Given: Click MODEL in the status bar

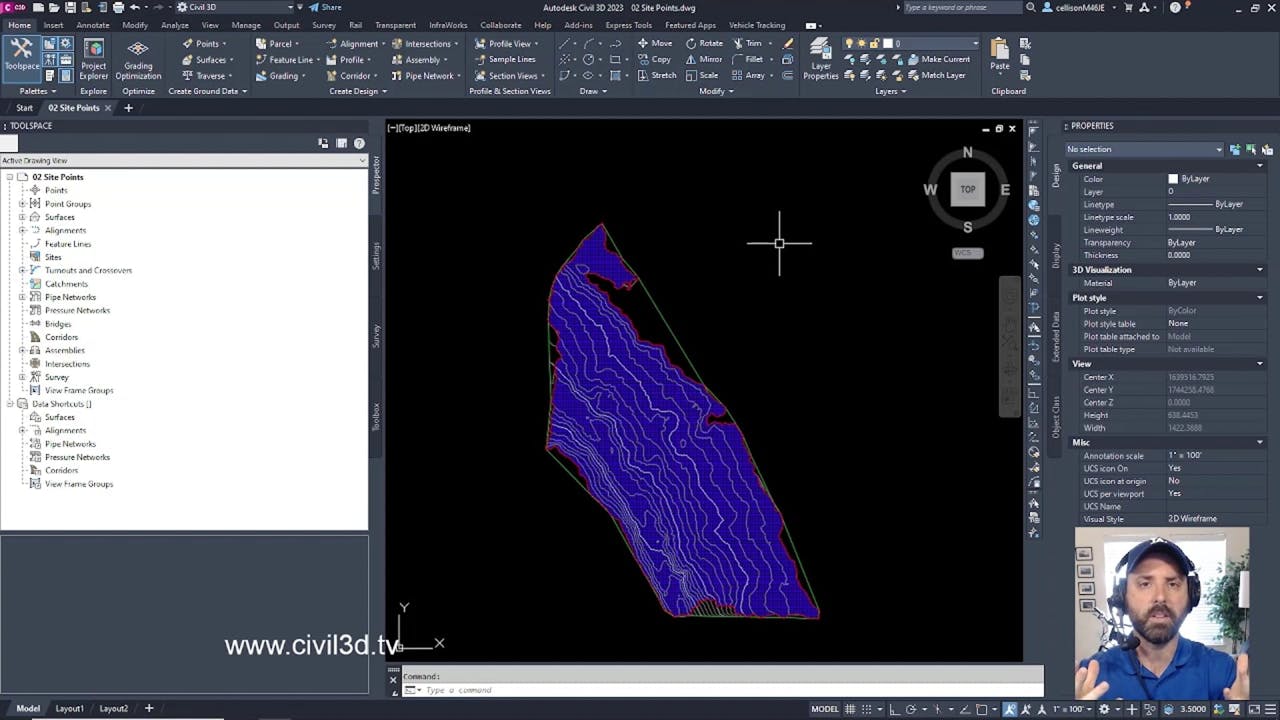Looking at the screenshot, I should coord(823,708).
